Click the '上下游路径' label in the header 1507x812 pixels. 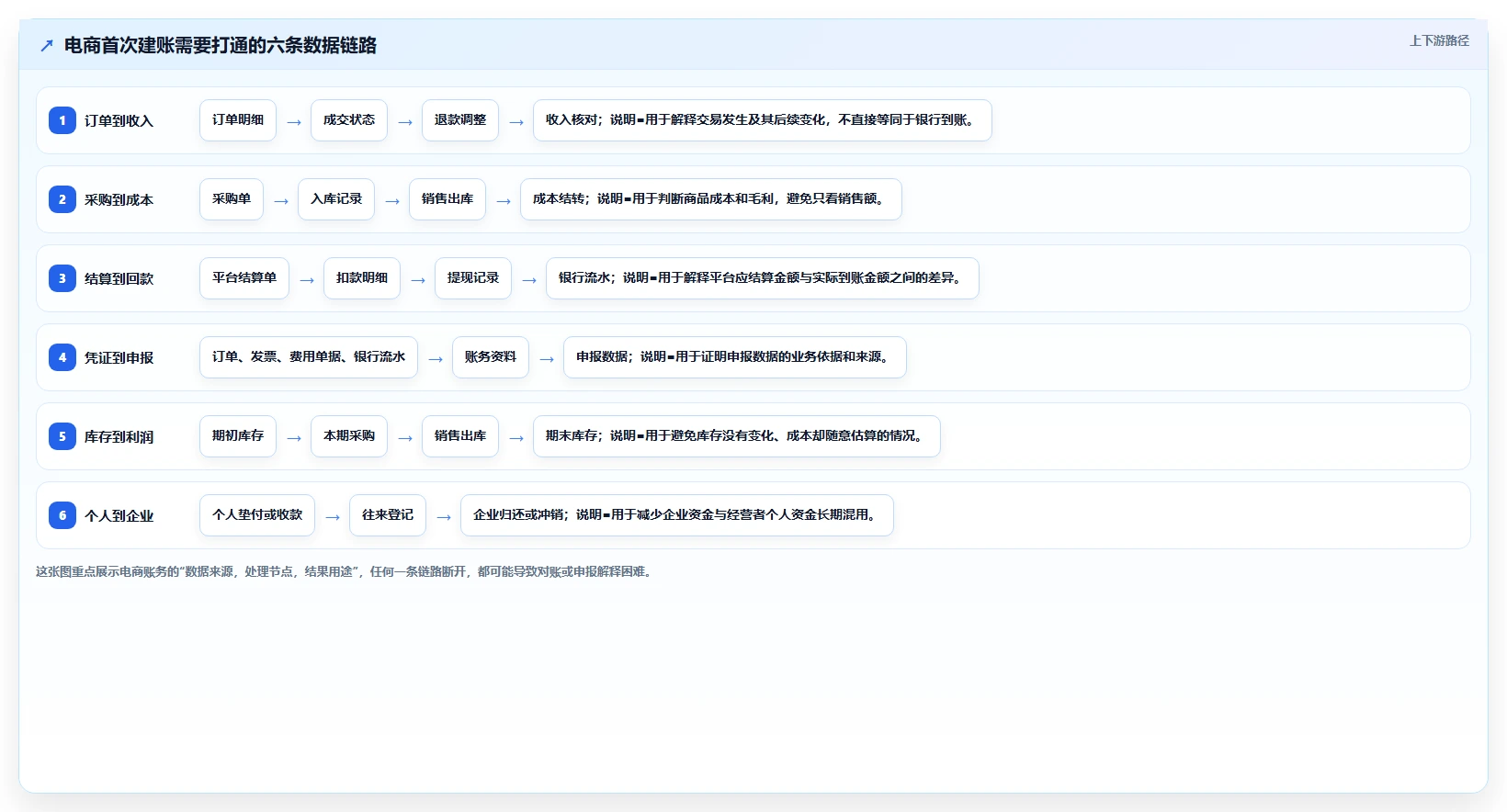tap(1439, 40)
